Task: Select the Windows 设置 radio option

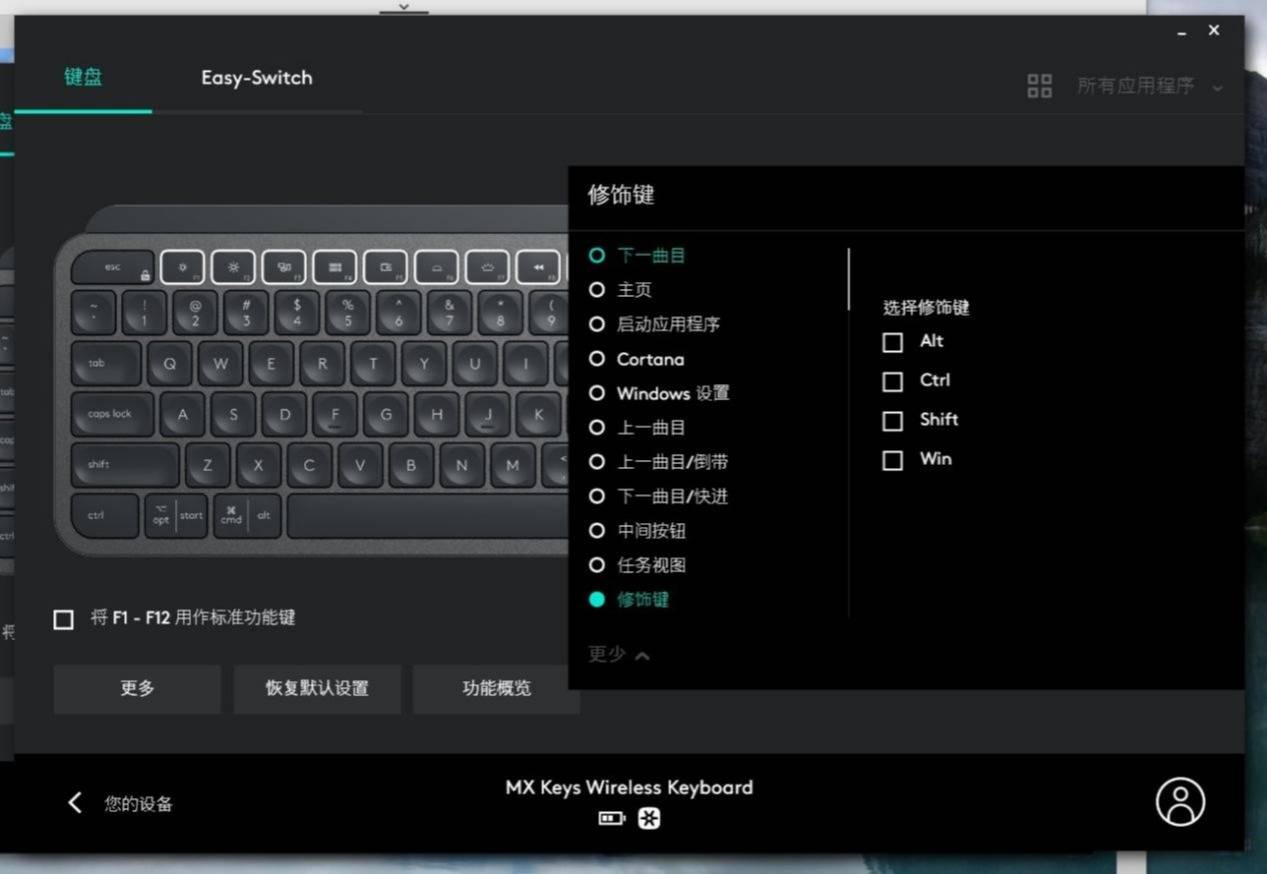Action: tap(597, 393)
